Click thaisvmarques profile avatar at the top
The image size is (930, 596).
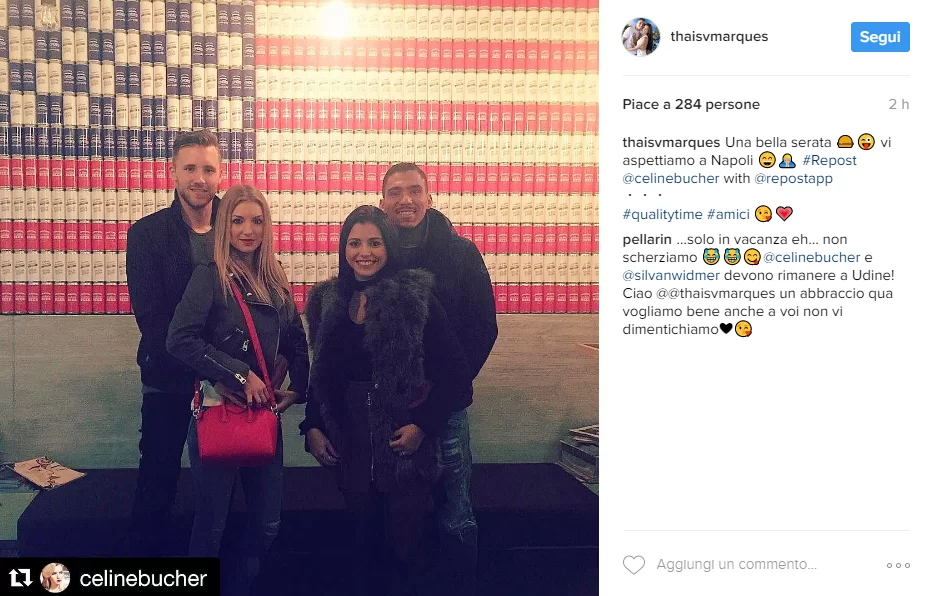coord(641,37)
